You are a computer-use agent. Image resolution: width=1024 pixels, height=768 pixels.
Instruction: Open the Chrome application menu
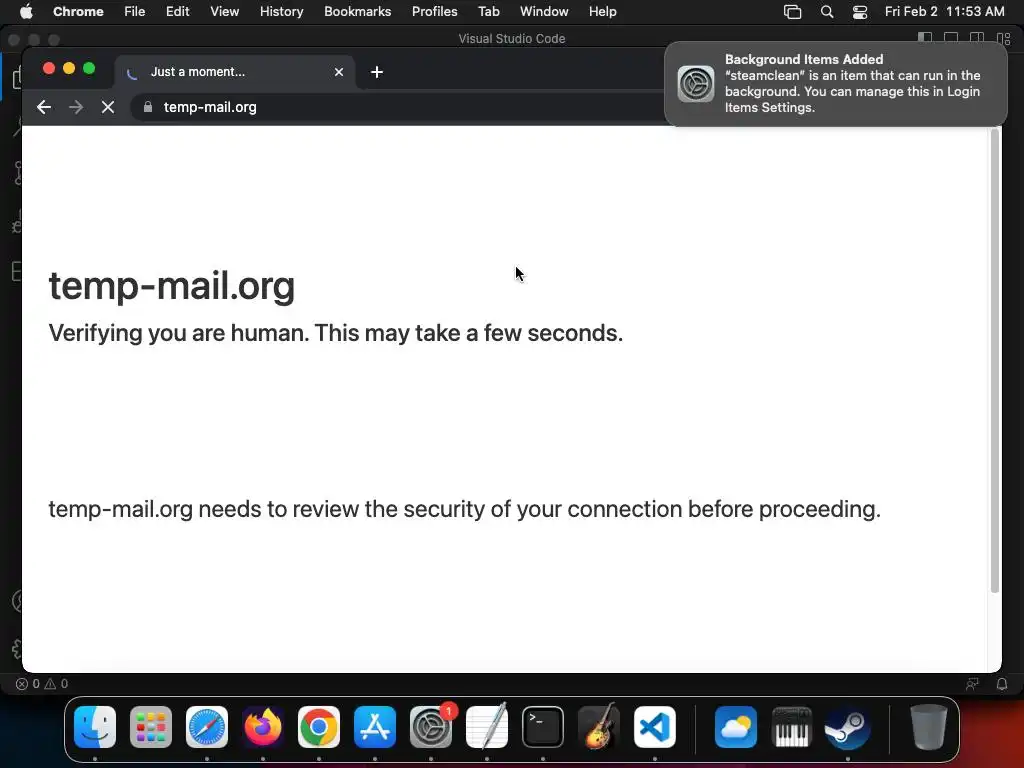pos(78,11)
